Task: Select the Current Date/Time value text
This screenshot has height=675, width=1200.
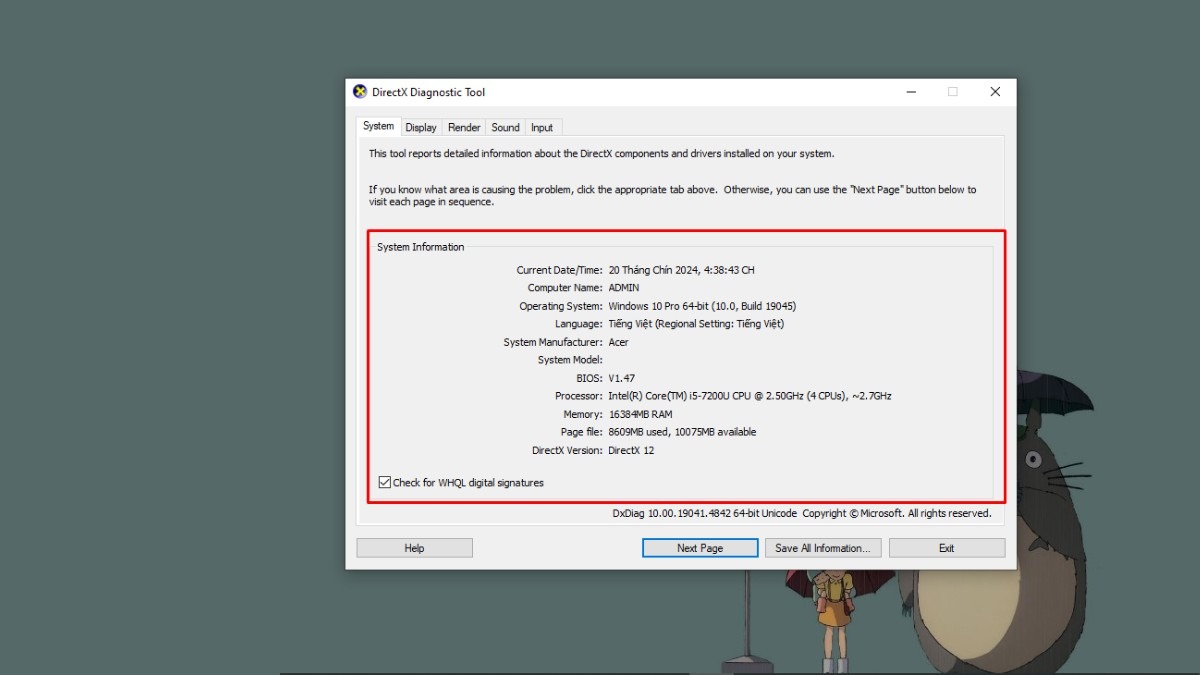Action: tap(681, 270)
